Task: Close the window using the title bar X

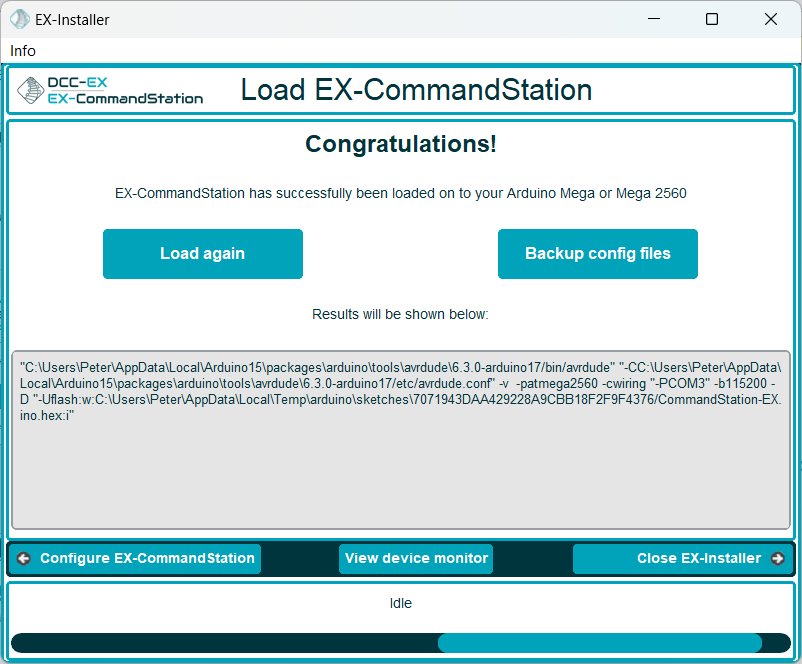Action: tap(771, 19)
